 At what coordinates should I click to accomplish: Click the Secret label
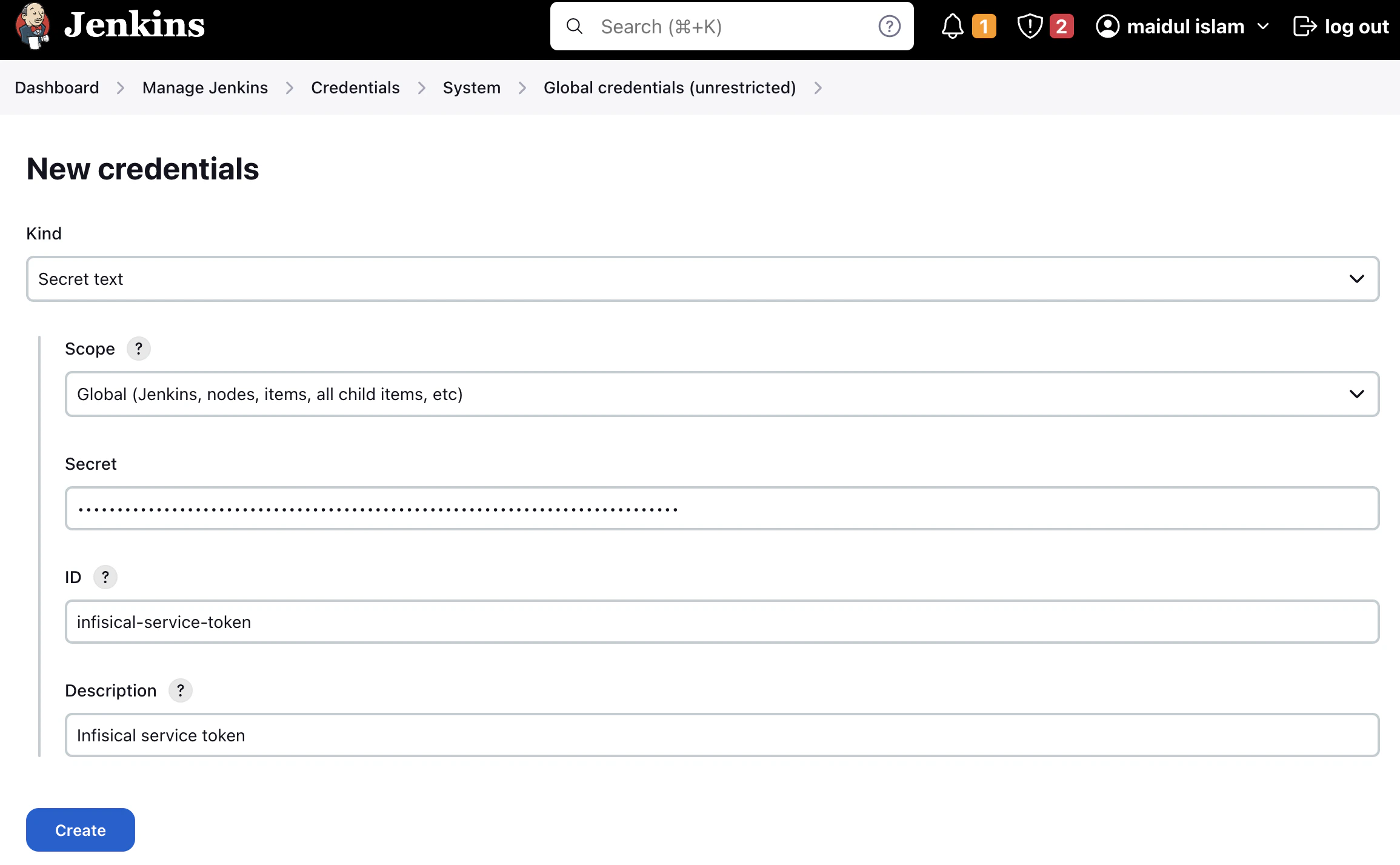[x=90, y=464]
